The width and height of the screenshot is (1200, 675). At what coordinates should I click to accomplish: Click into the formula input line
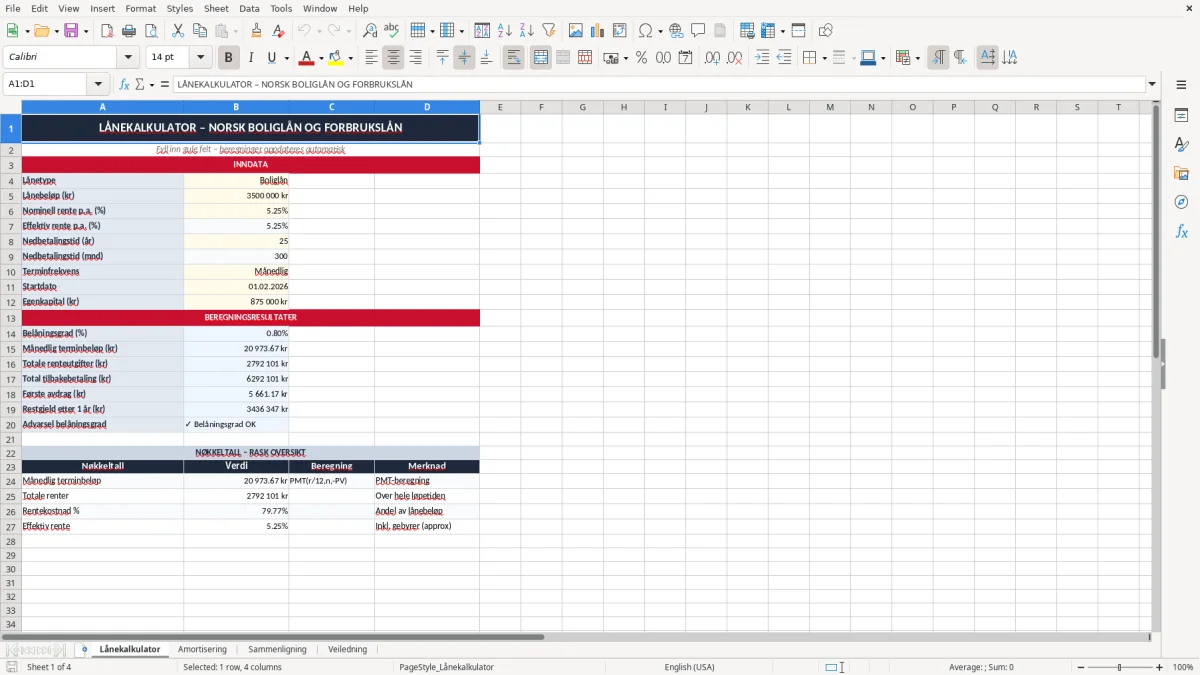[x=659, y=84]
